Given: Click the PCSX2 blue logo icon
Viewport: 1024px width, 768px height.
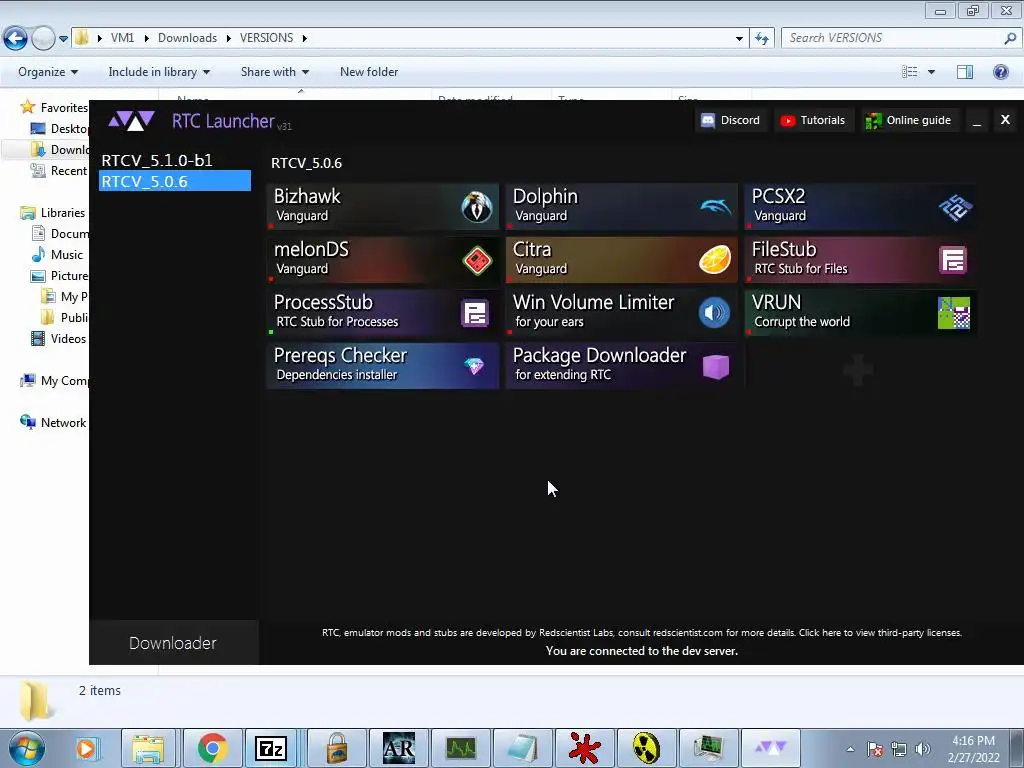Looking at the screenshot, I should [955, 207].
